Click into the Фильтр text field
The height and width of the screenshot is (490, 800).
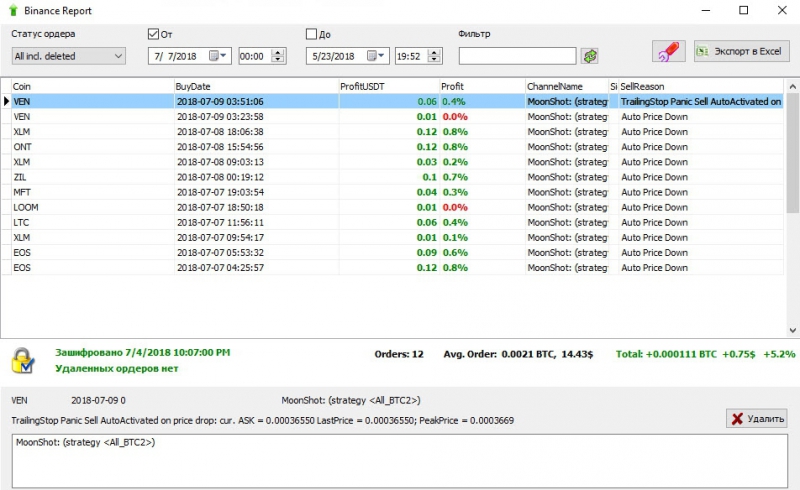(517, 56)
